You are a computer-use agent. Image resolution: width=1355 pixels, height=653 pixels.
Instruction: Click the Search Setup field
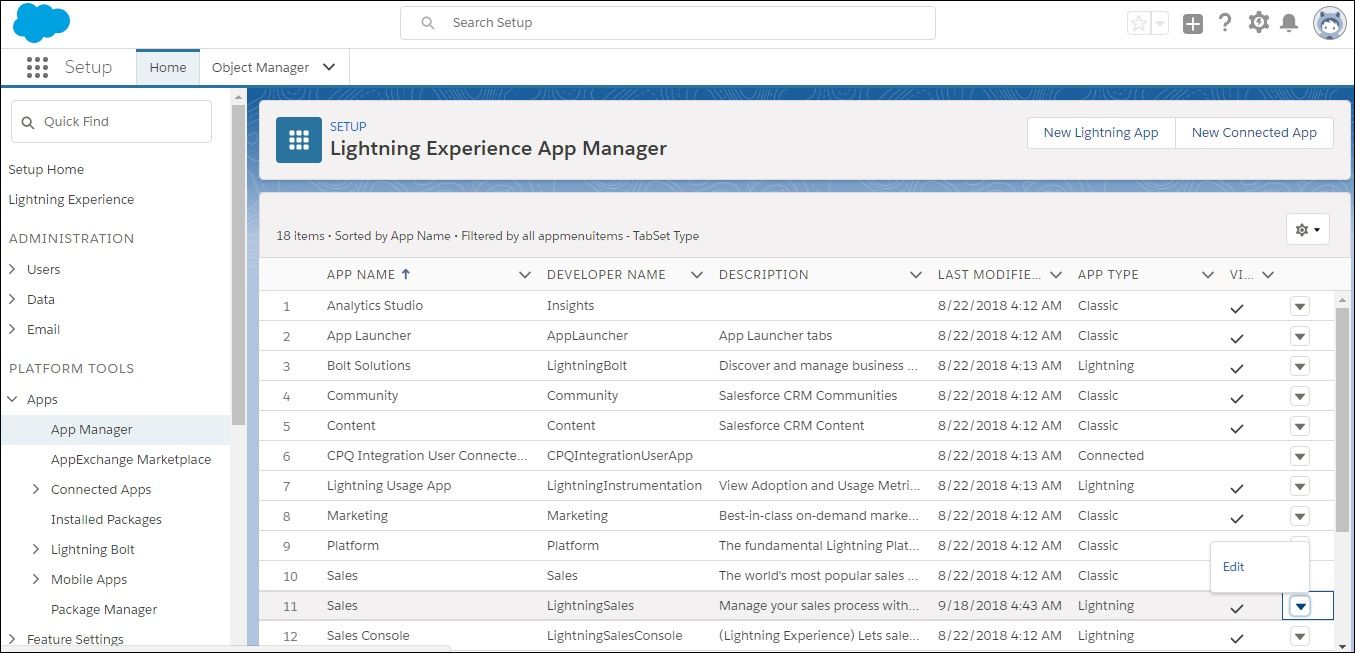pos(667,23)
